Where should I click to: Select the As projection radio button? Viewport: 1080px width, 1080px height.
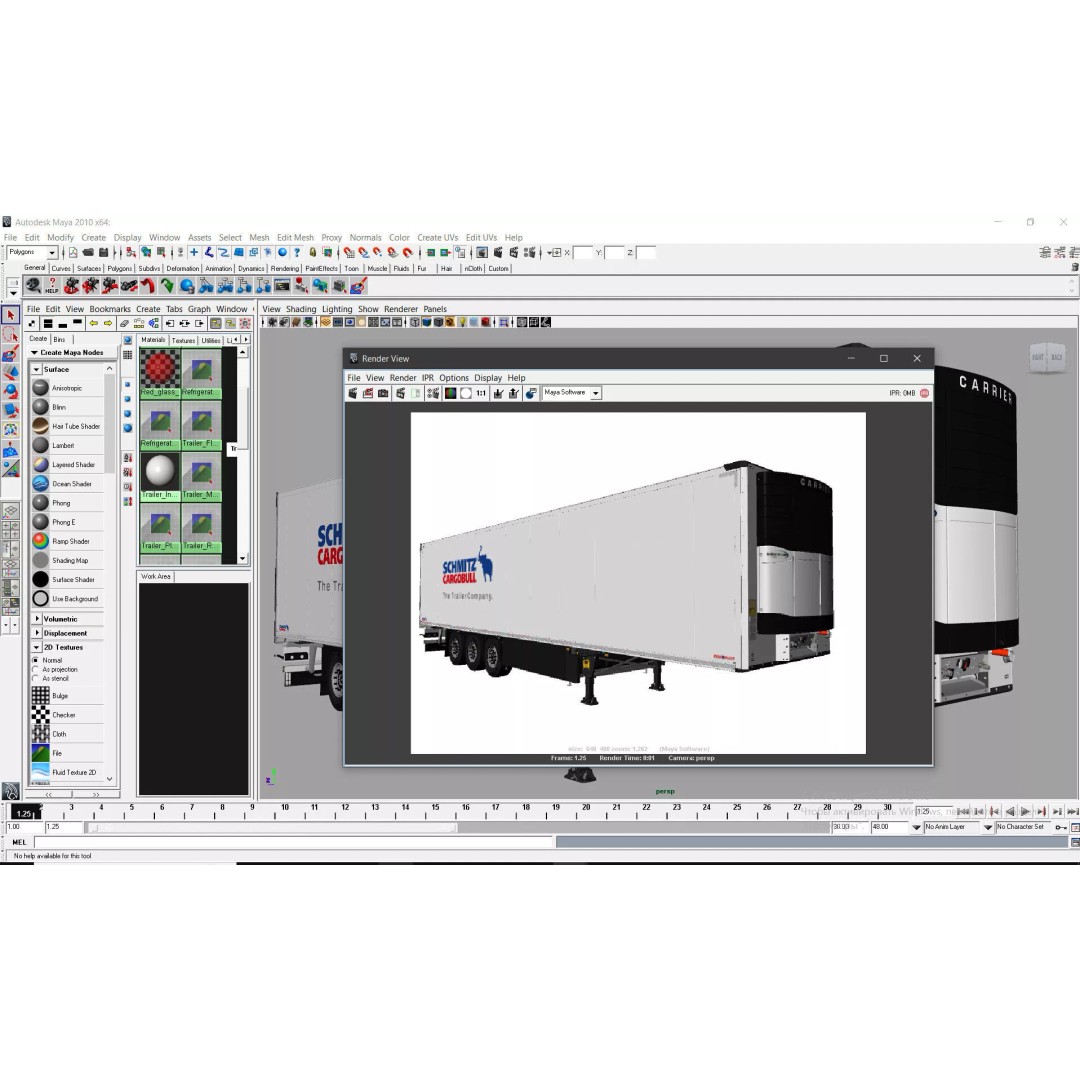(36, 669)
